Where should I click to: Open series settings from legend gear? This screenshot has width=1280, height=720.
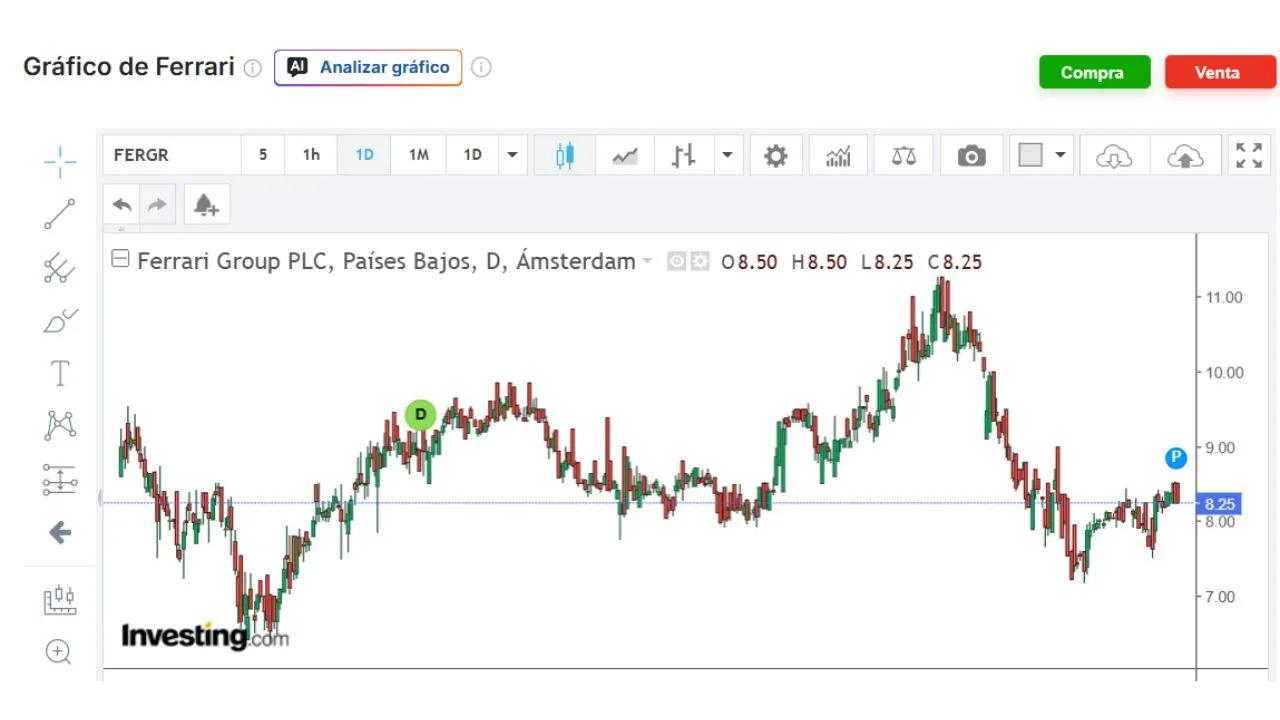tap(699, 261)
